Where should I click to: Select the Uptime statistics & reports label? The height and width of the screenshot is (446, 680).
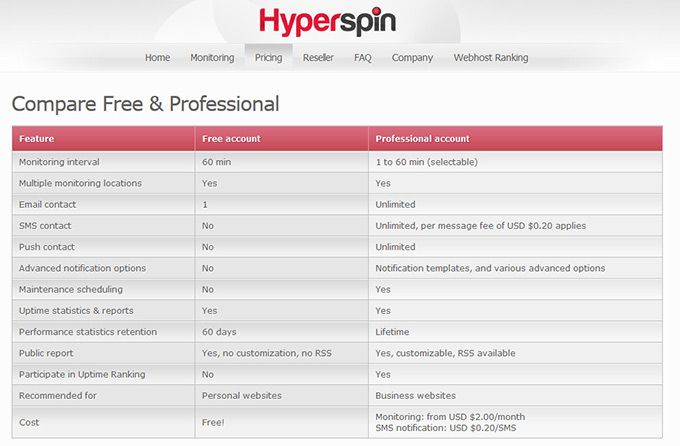(76, 311)
